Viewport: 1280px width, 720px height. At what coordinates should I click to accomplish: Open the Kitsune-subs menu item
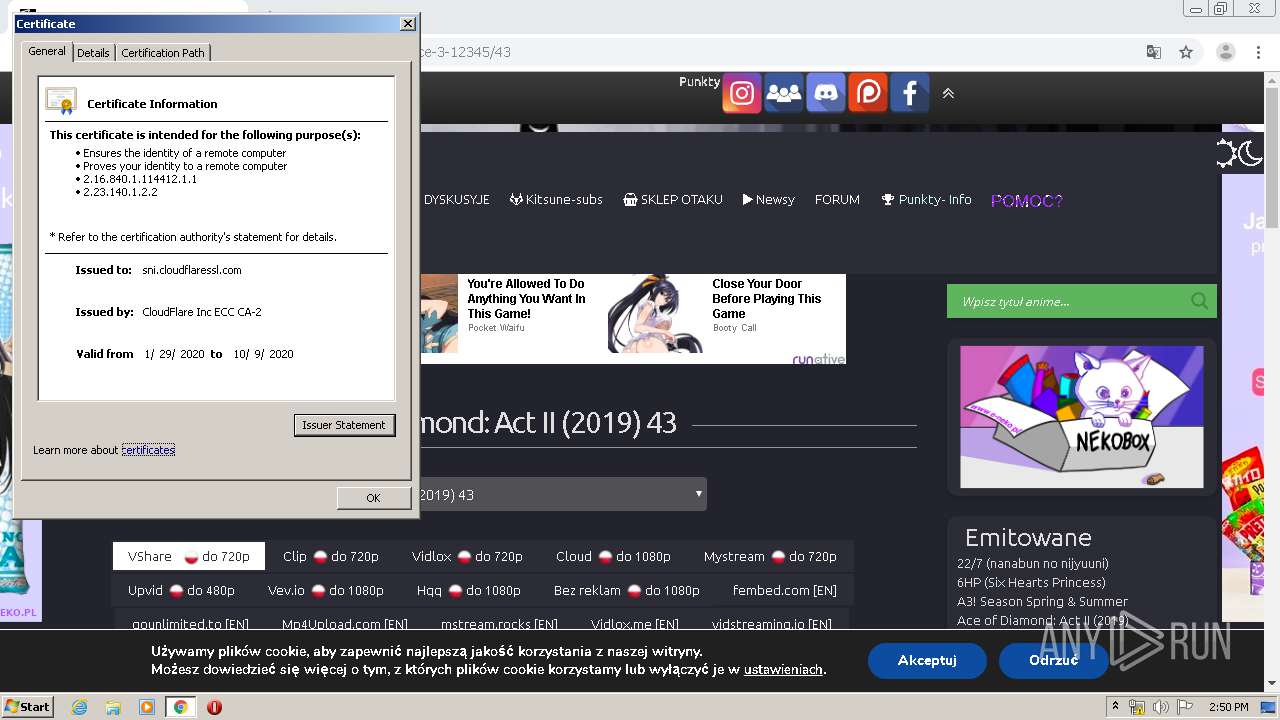tap(556, 200)
